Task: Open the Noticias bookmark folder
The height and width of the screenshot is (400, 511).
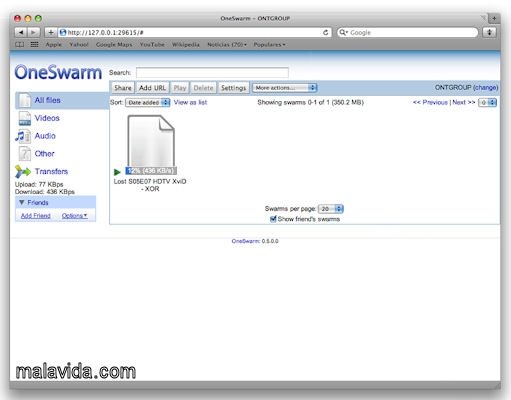Action: [227, 44]
